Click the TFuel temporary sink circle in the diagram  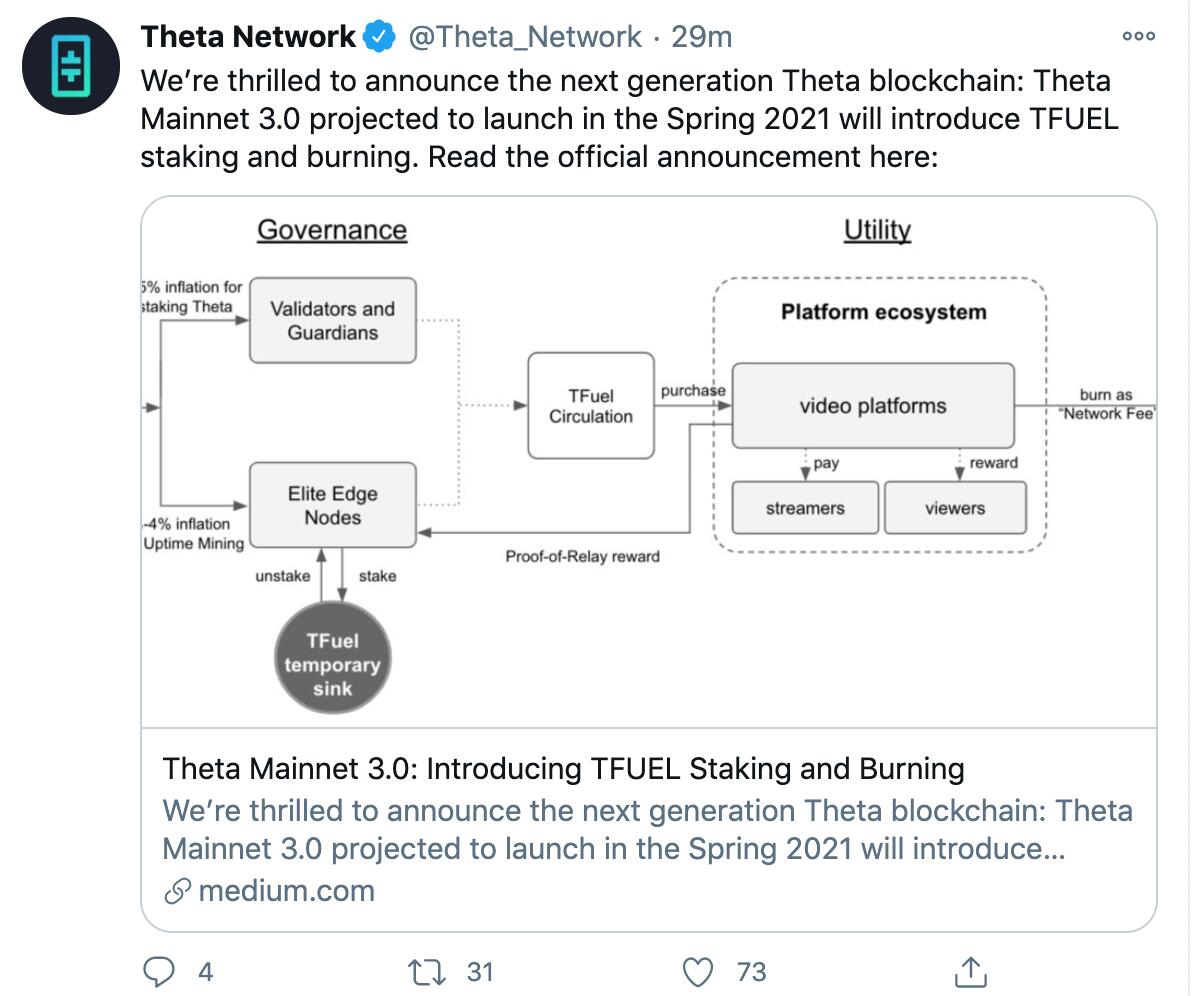tap(333, 658)
